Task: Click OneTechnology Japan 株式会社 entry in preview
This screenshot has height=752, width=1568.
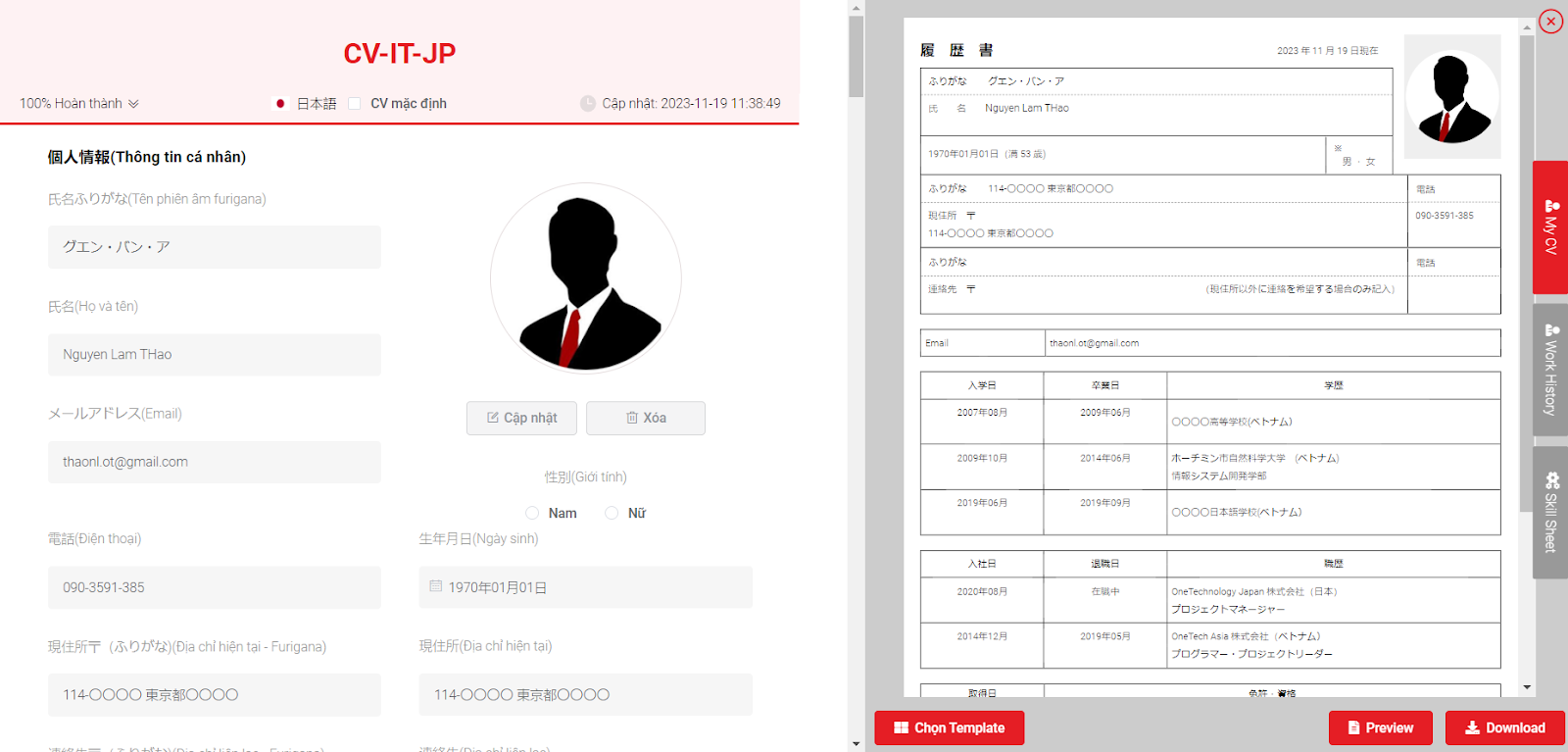Action: click(x=1254, y=591)
